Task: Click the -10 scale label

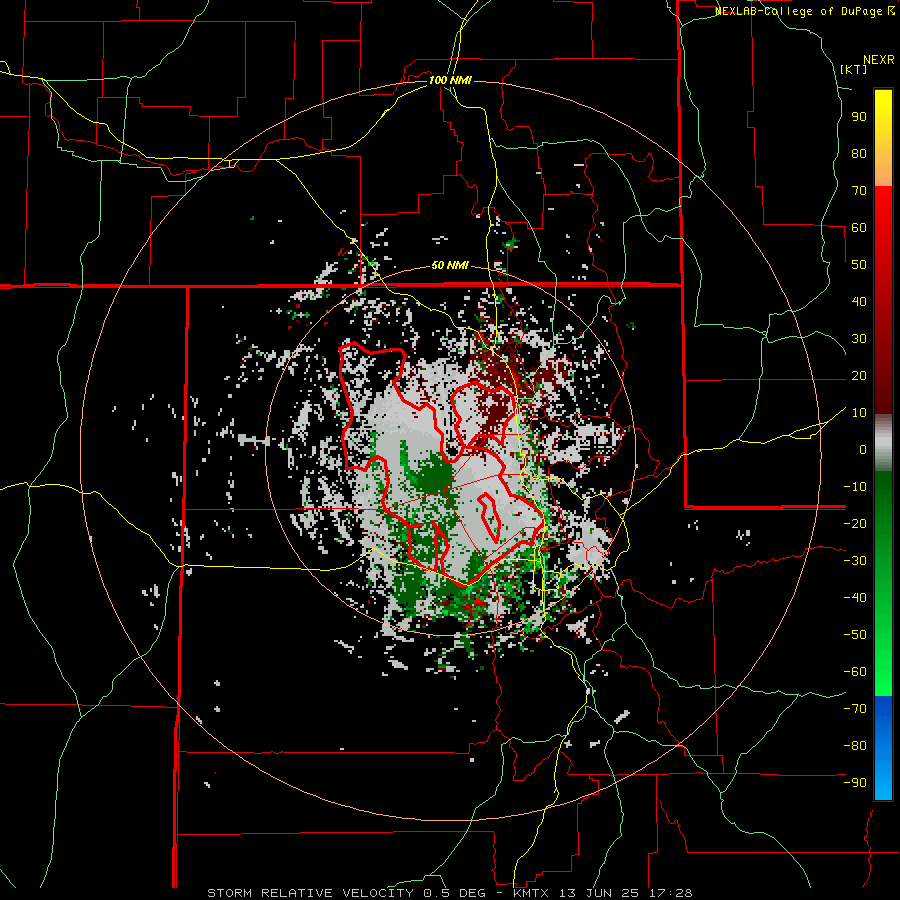Action: 855,487
